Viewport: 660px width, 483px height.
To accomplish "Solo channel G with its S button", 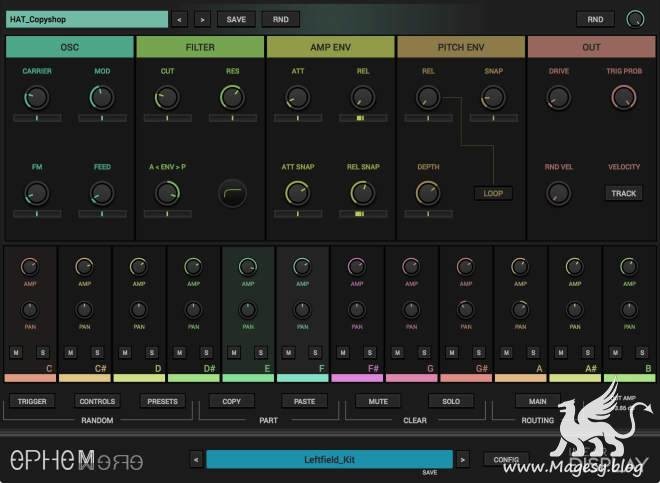I will click(x=424, y=352).
